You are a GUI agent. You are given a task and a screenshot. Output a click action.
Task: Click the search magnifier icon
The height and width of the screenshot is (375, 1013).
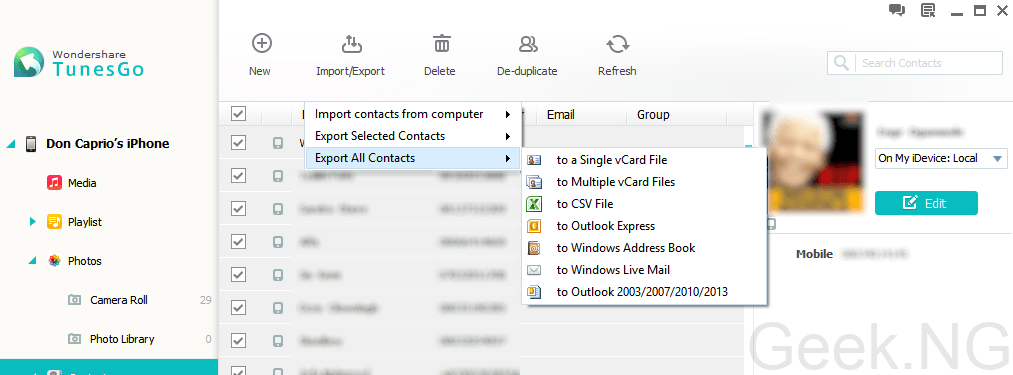click(841, 63)
